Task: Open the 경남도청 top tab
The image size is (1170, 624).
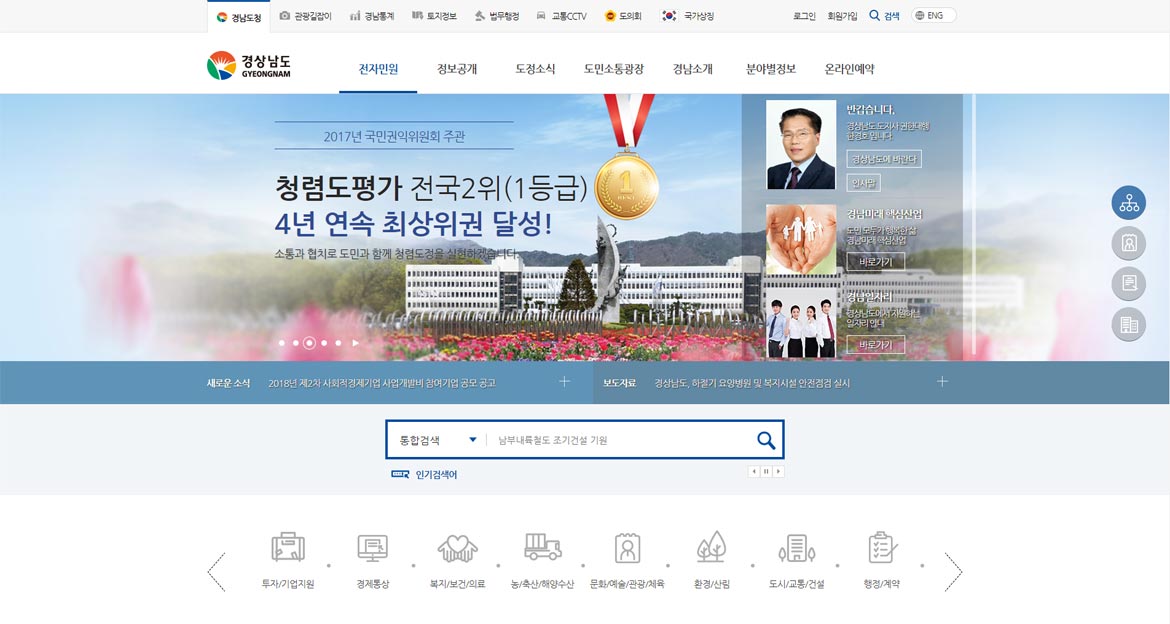Action: (239, 17)
